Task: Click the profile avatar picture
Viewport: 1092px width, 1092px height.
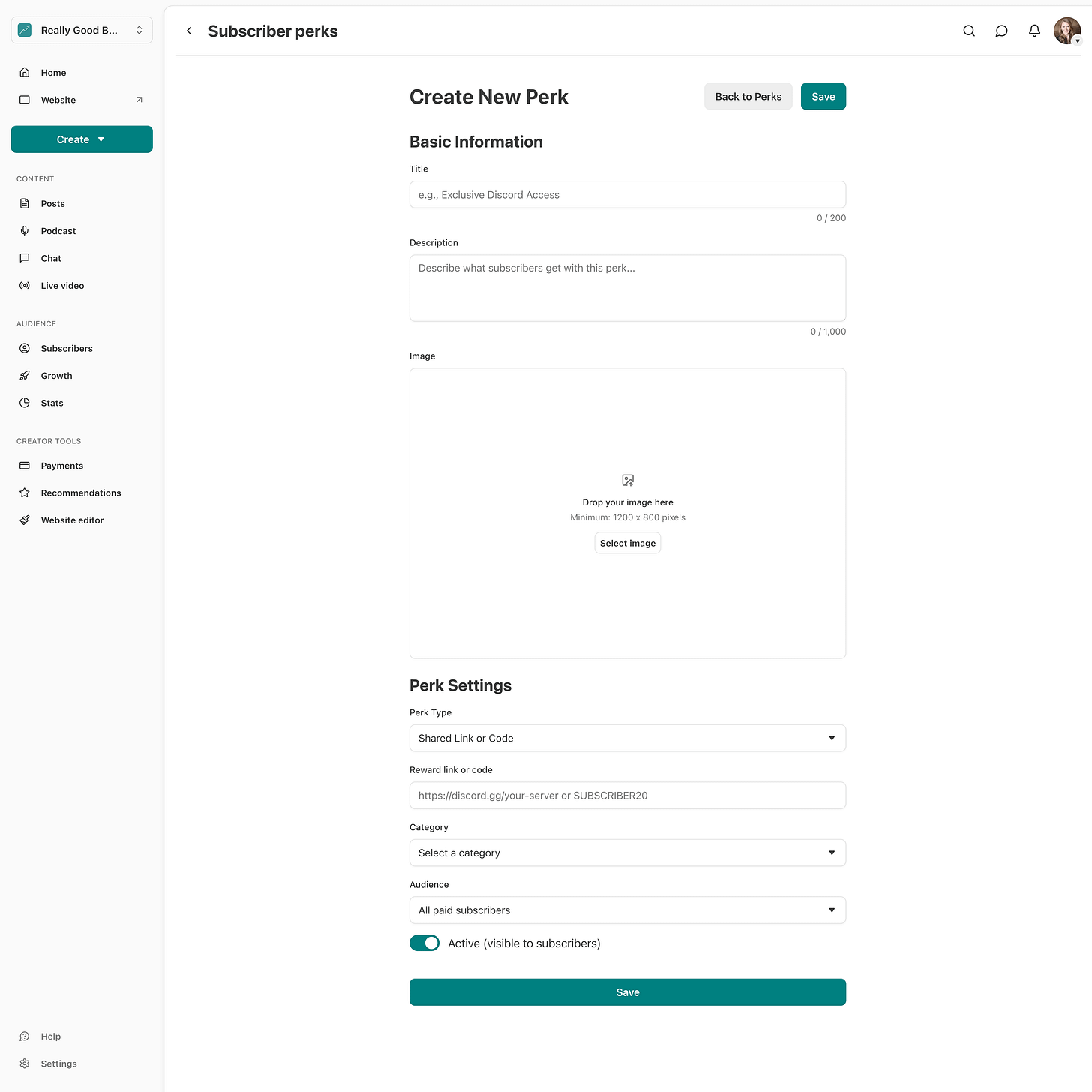Action: tap(1066, 31)
